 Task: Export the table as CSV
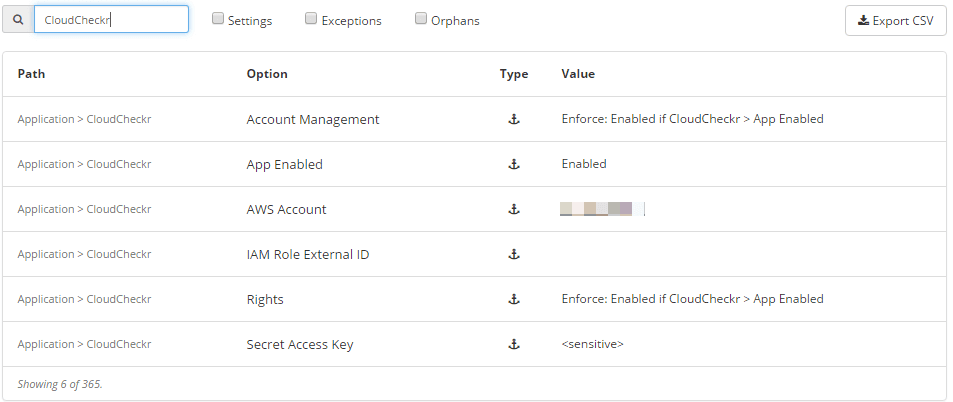896,21
